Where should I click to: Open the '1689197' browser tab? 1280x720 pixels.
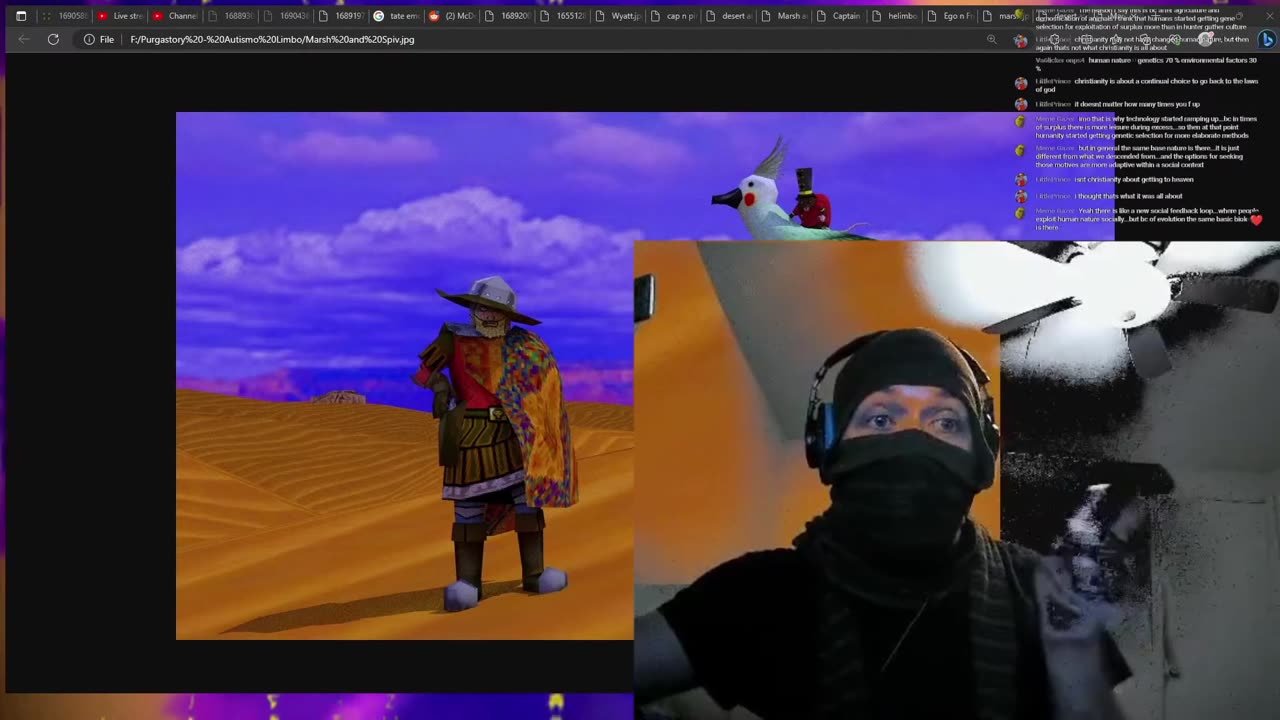pos(341,16)
